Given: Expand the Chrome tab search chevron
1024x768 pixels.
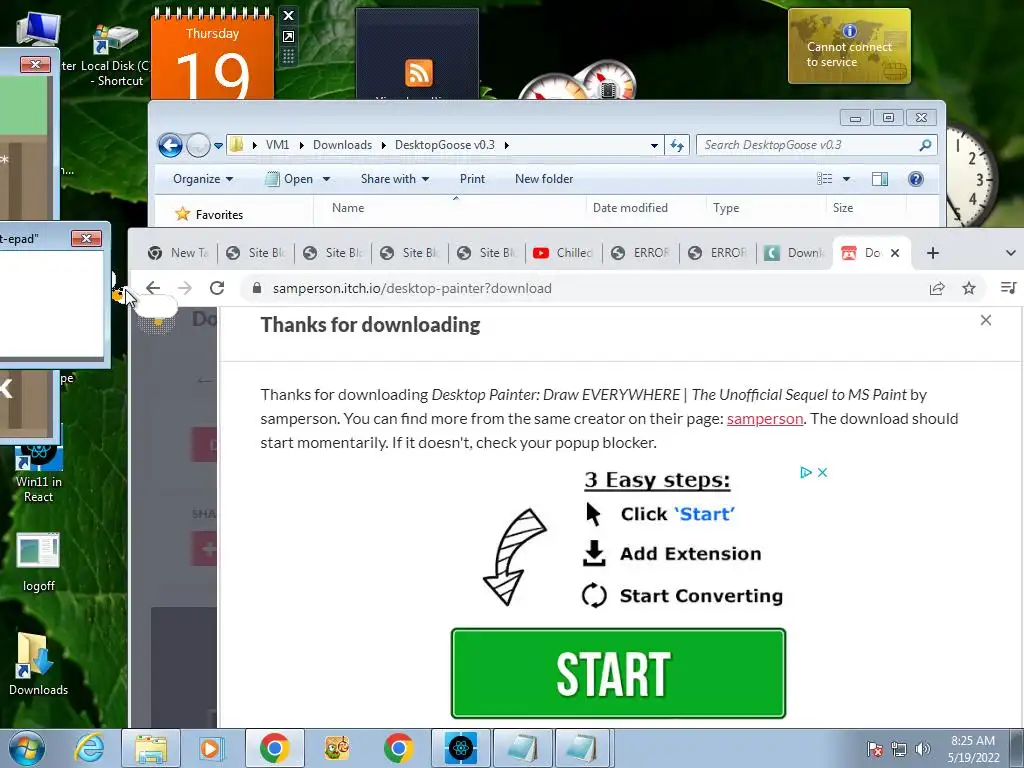Looking at the screenshot, I should click(x=1010, y=253).
